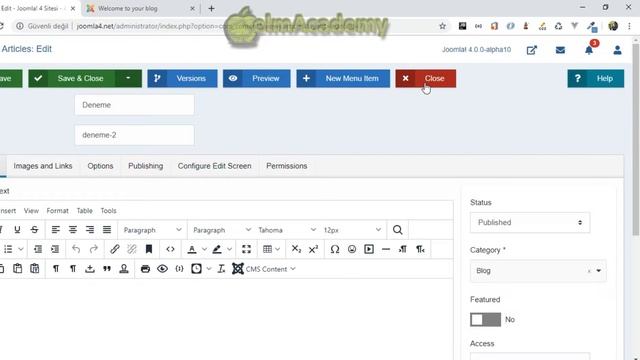
Task: Set left-to-right text direction
Action: pyautogui.click(x=403, y=249)
